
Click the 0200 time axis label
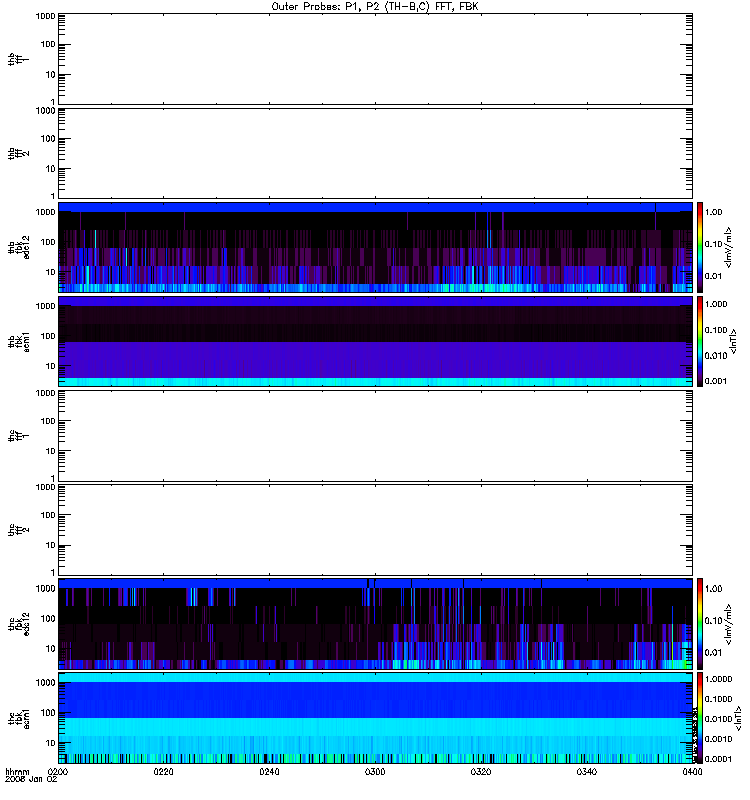[x=58, y=772]
